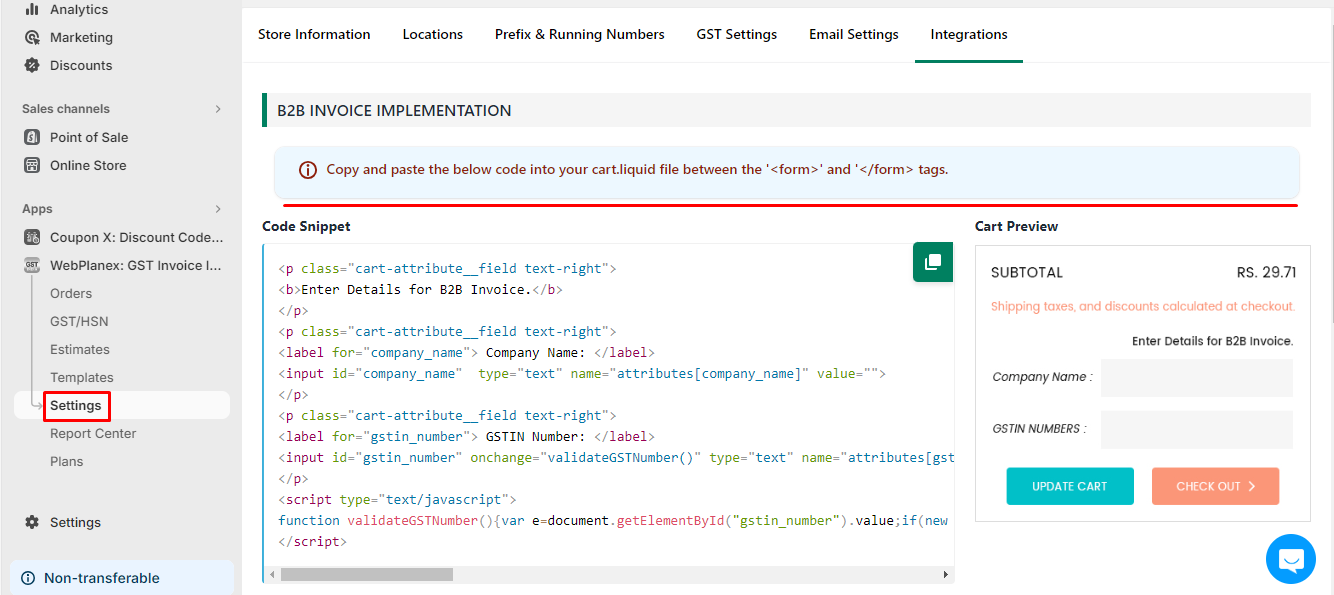Expand the Apps section chevron
Viewport: 1334px width, 595px height.
pos(218,209)
